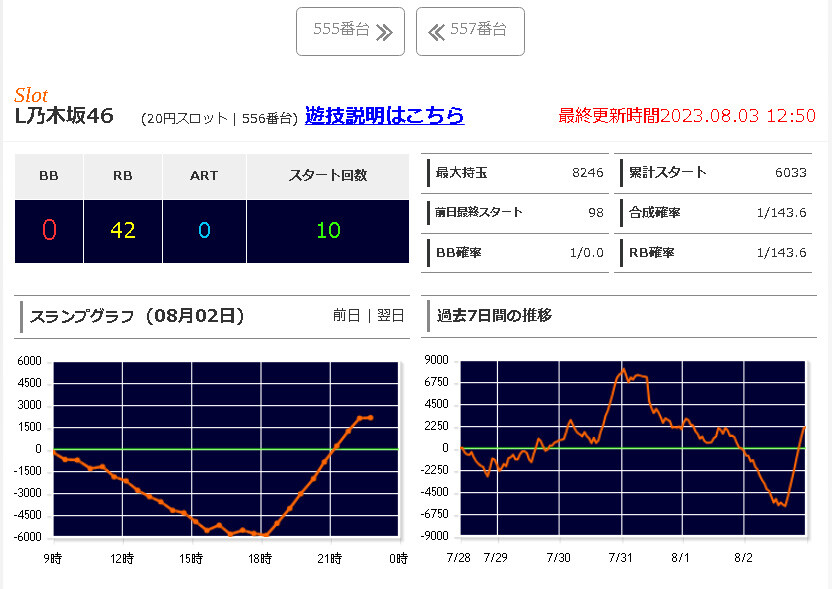Select the ART count value 0
The height and width of the screenshot is (589, 832).
204,230
